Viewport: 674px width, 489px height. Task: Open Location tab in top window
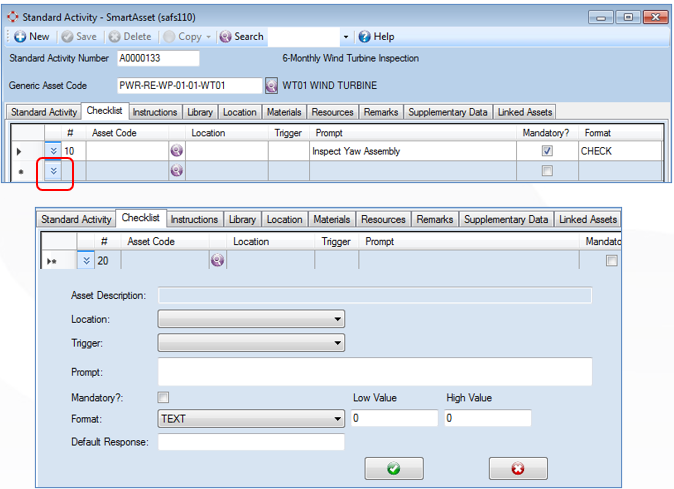pos(239,112)
